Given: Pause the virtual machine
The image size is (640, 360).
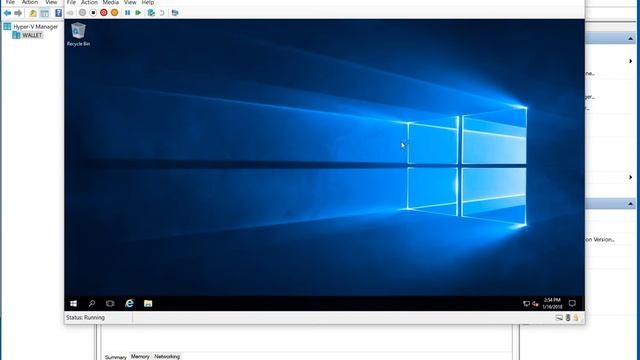Looking at the screenshot, I should click(128, 13).
